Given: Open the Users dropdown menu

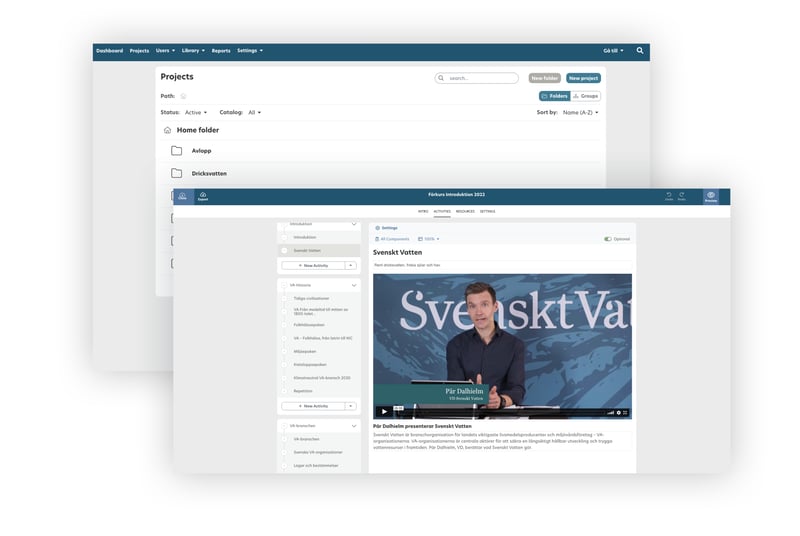Looking at the screenshot, I should (x=165, y=50).
